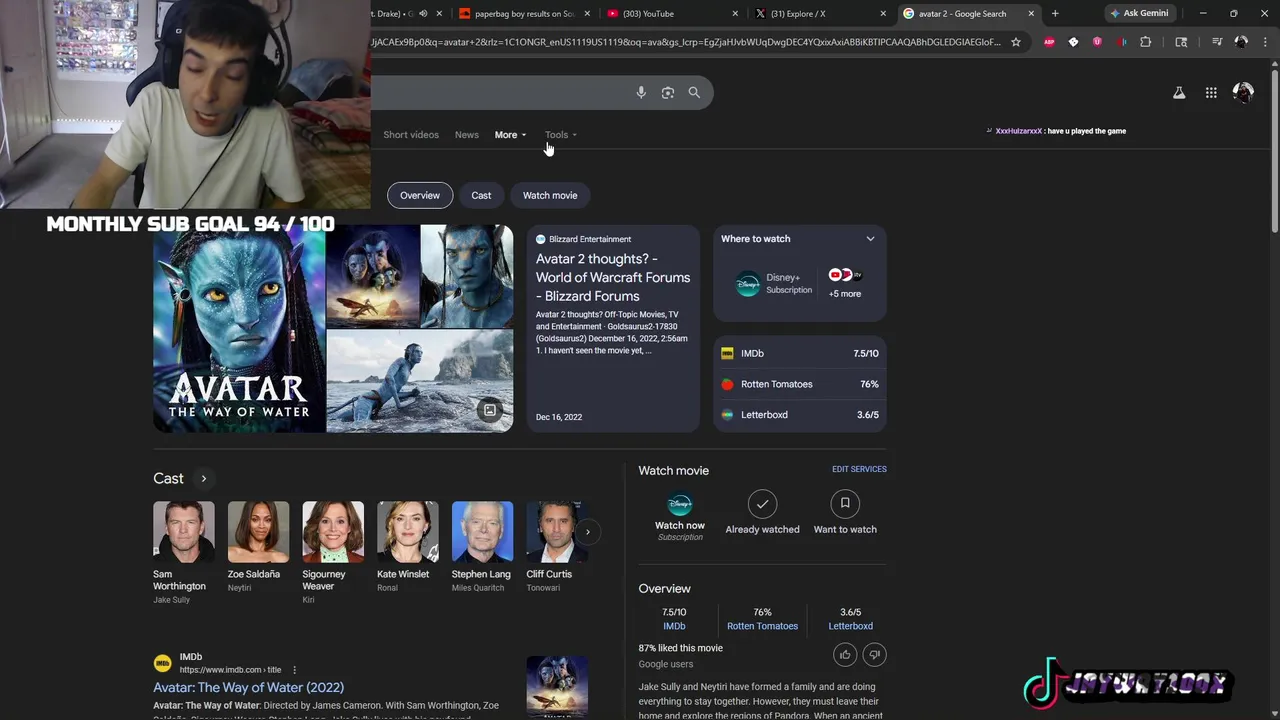1280x720 pixels.
Task: Open Cliff Curtis cast photo
Action: [556, 532]
